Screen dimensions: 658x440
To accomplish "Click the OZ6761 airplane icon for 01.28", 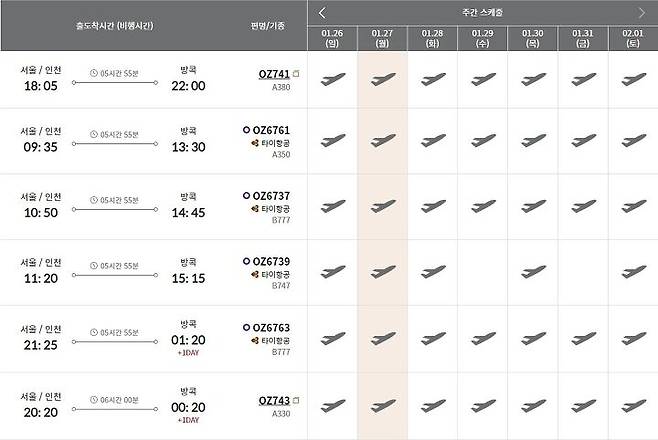I will click(432, 141).
